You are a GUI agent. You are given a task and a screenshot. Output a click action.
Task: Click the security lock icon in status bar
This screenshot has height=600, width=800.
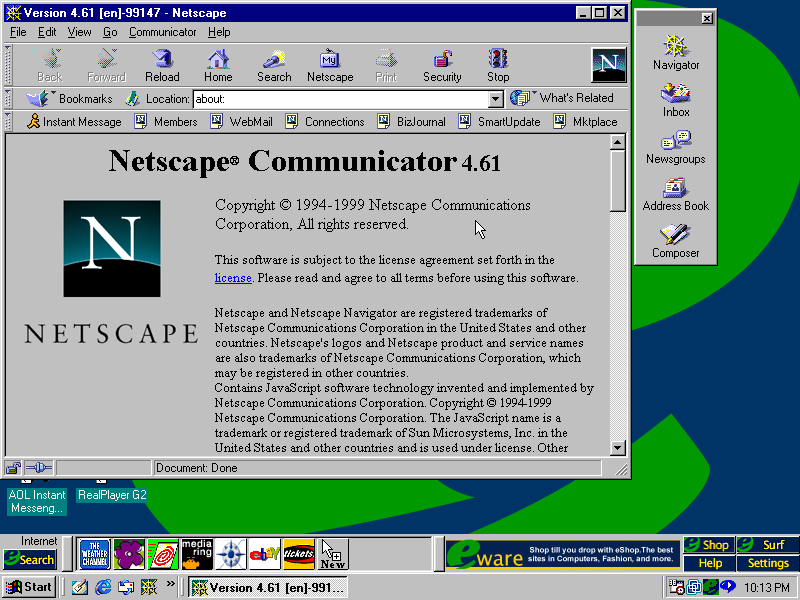14,467
